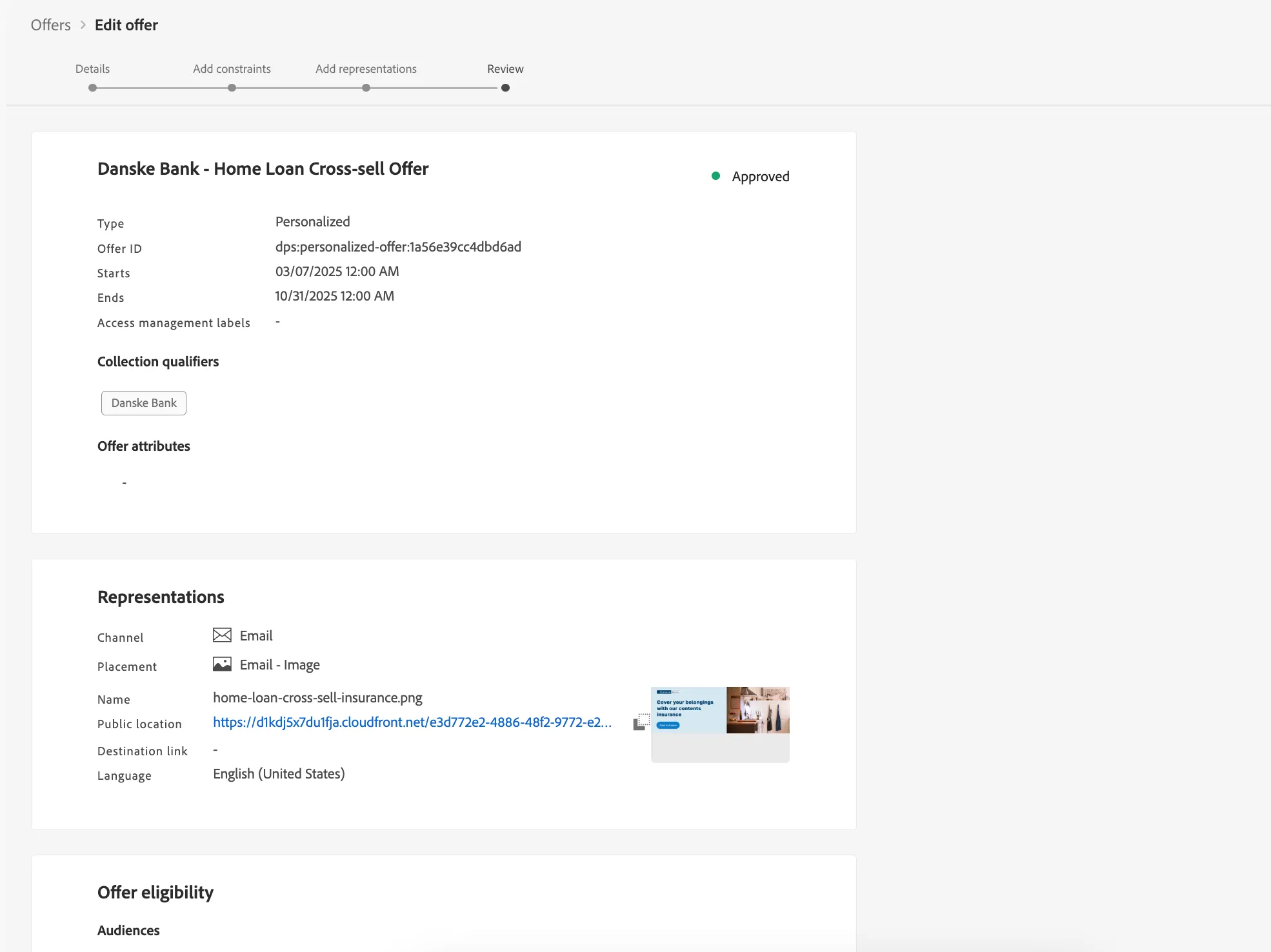Open the Add representations step label
The image size is (1271, 952).
366,69
